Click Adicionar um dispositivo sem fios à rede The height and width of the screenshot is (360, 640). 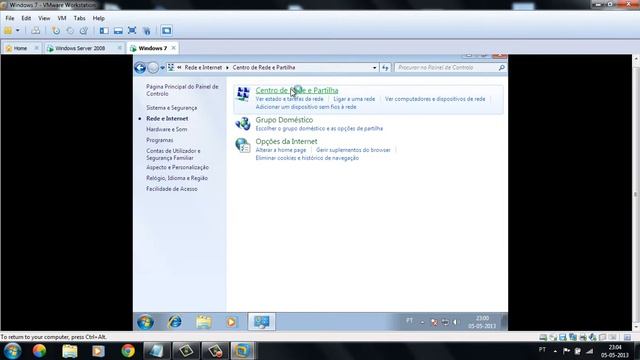[x=306, y=107]
